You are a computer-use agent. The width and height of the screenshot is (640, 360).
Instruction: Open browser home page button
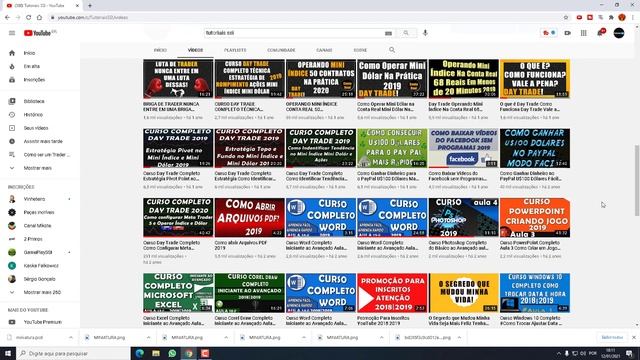click(x=39, y=18)
